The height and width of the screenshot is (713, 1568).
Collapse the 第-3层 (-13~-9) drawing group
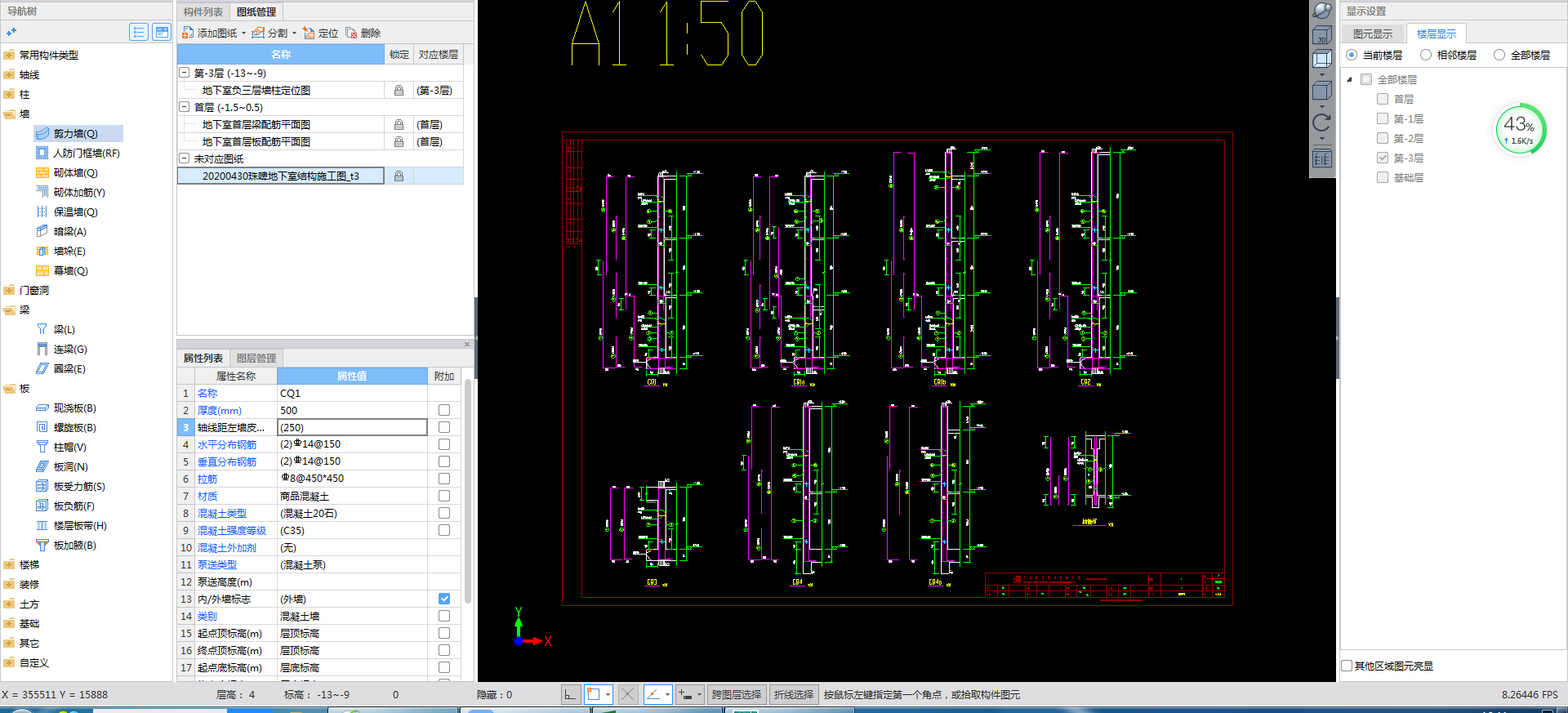tap(185, 73)
